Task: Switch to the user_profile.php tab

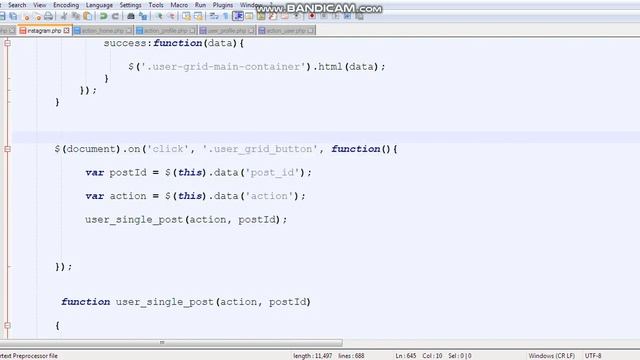Action: coord(227,31)
